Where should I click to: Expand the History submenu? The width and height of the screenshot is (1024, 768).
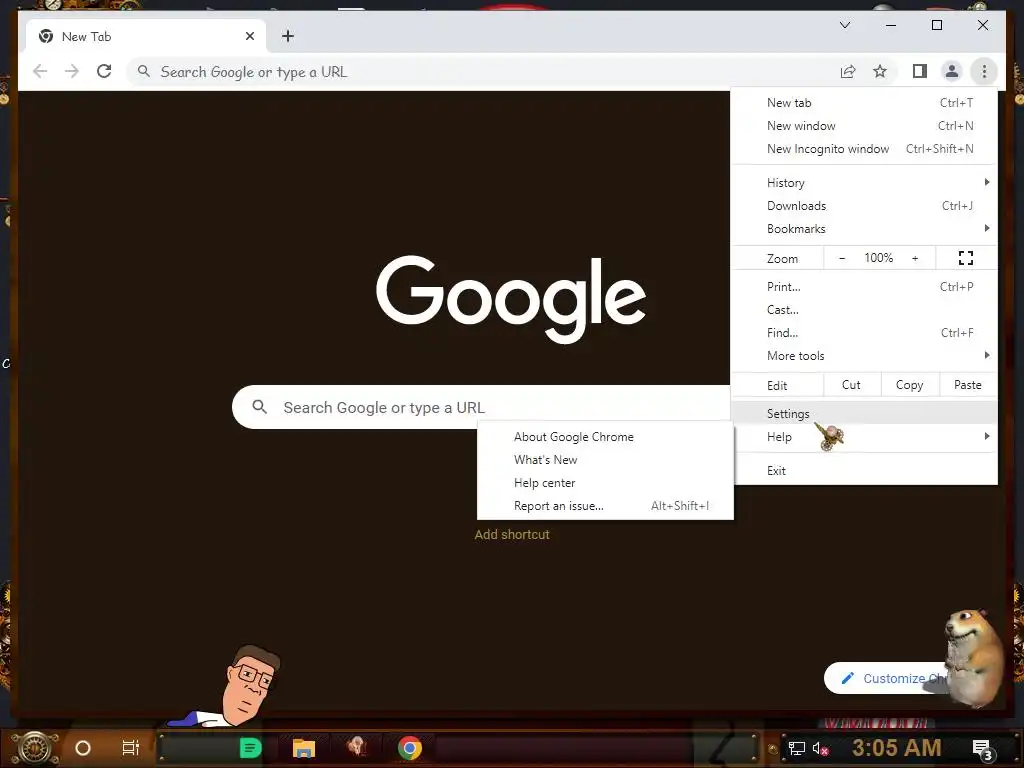864,183
